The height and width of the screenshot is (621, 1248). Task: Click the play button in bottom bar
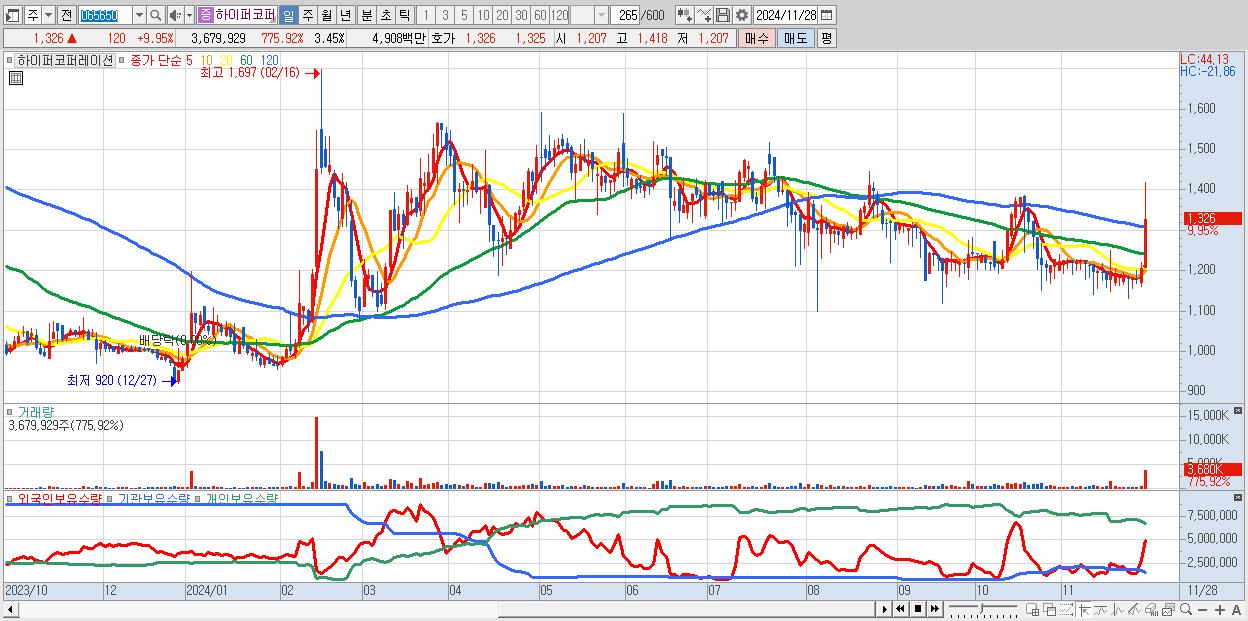885,609
